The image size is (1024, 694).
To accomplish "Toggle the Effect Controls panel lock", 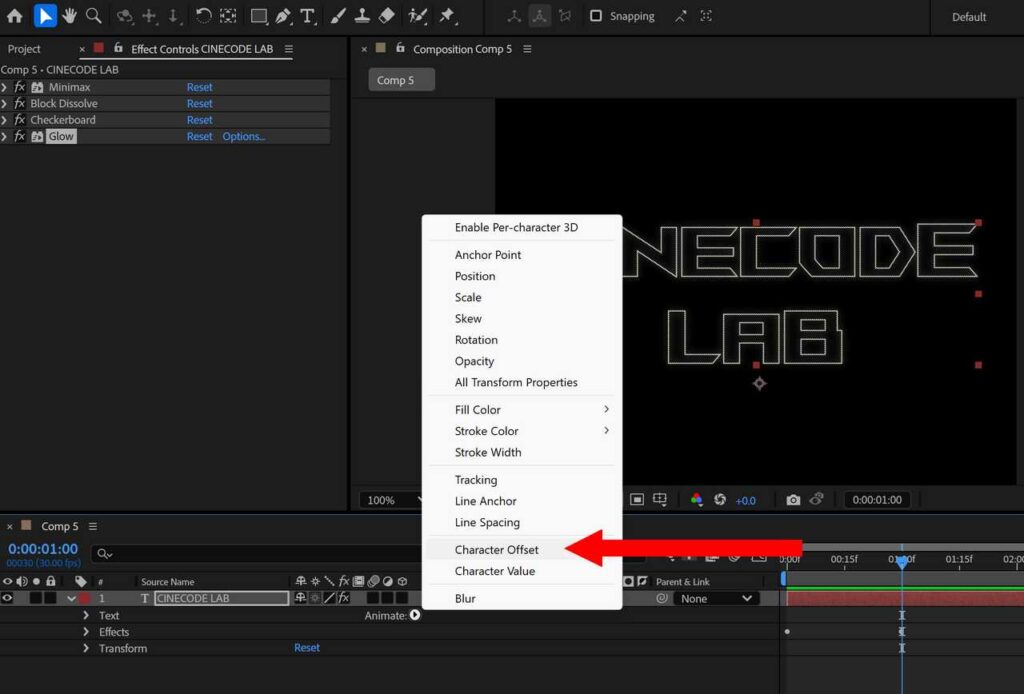I will 118,48.
